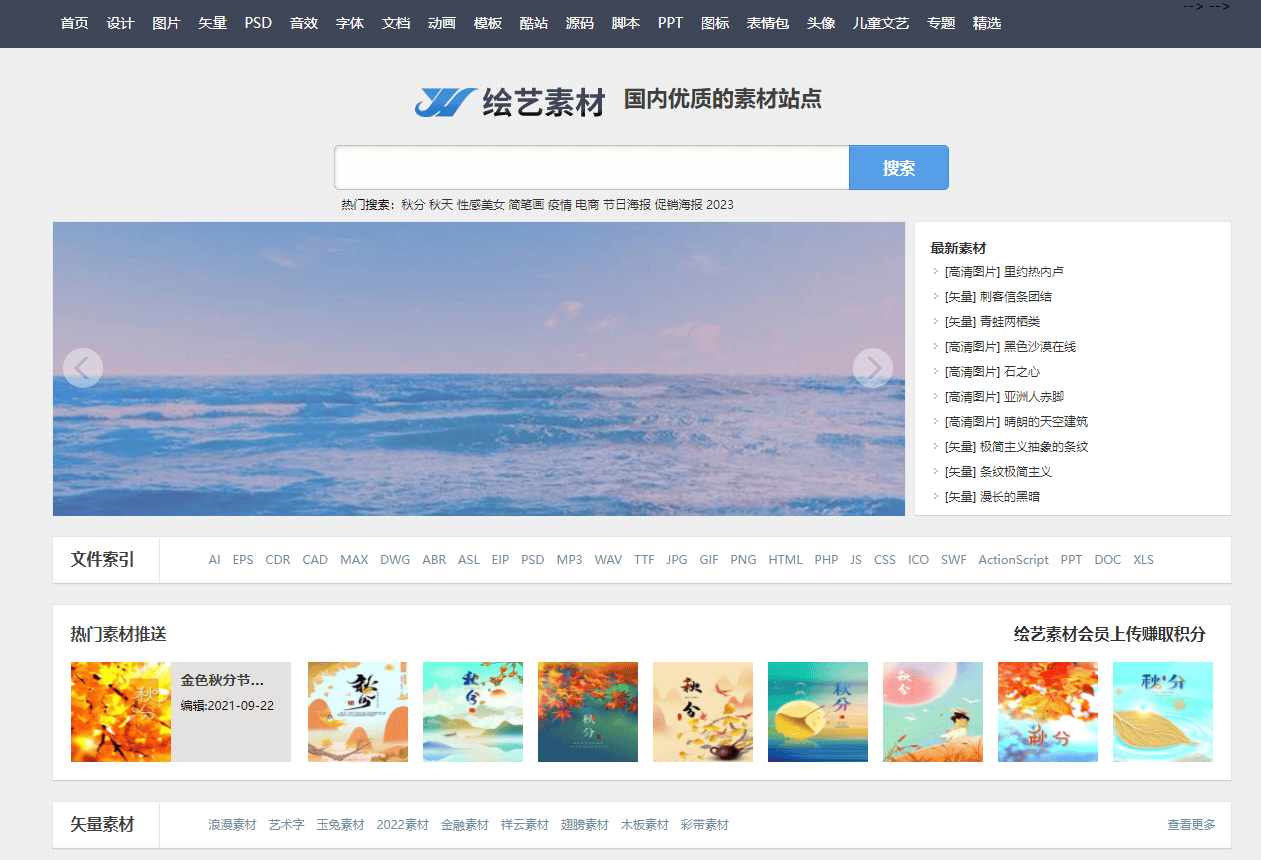Click 查看更多 in the 矢量素材 section
This screenshot has height=860, width=1261.
tap(1189, 824)
